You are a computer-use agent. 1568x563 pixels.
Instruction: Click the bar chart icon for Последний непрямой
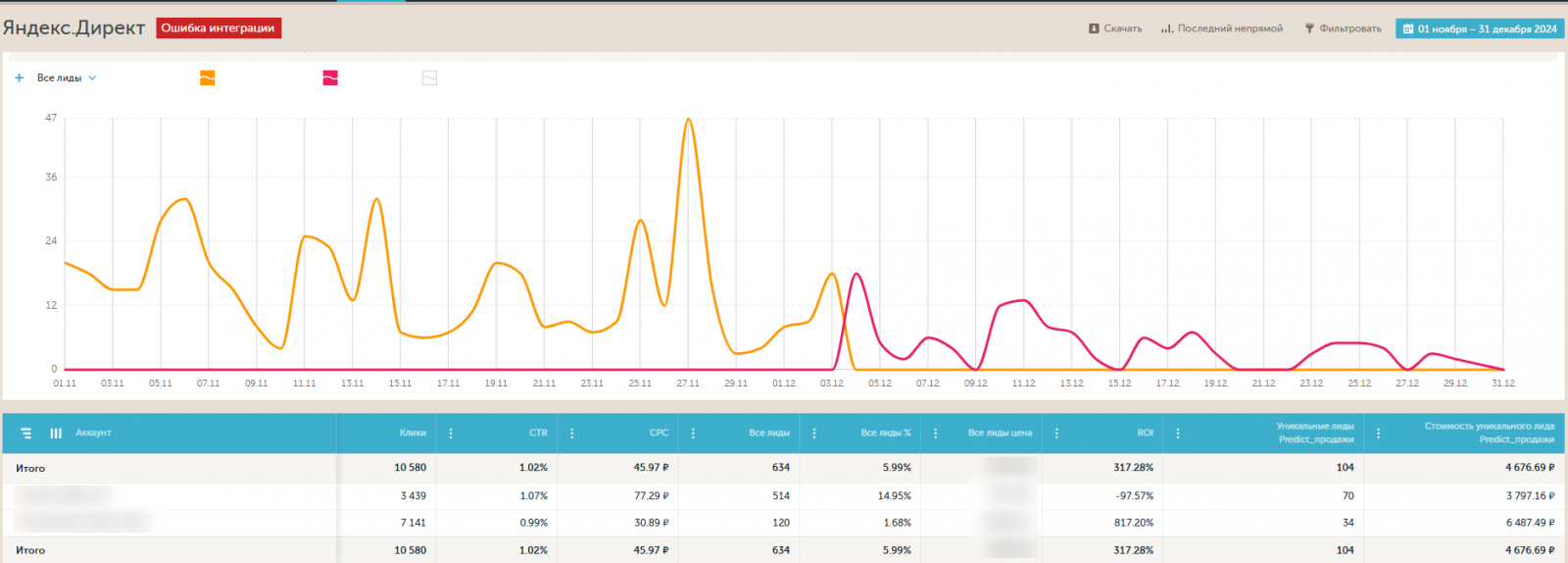click(x=1166, y=28)
